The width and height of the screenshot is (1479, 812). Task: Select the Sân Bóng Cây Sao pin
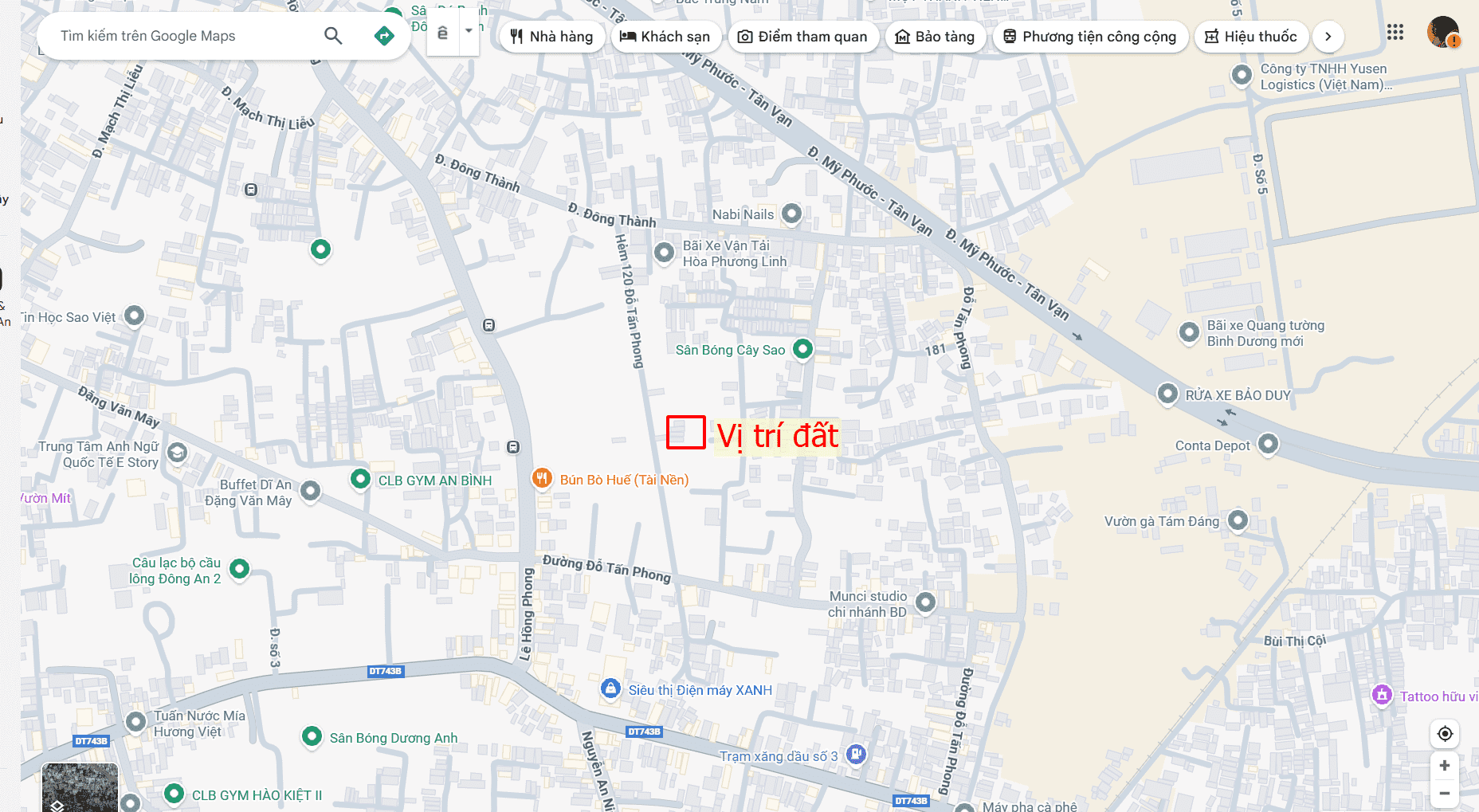803,349
